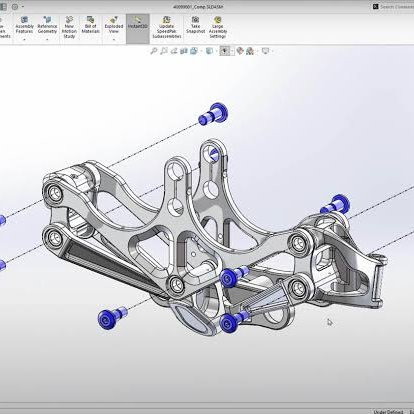Viewport: 414px width, 414px height.
Task: Select the isolated blue bolt at lower left
Action: coord(112,317)
